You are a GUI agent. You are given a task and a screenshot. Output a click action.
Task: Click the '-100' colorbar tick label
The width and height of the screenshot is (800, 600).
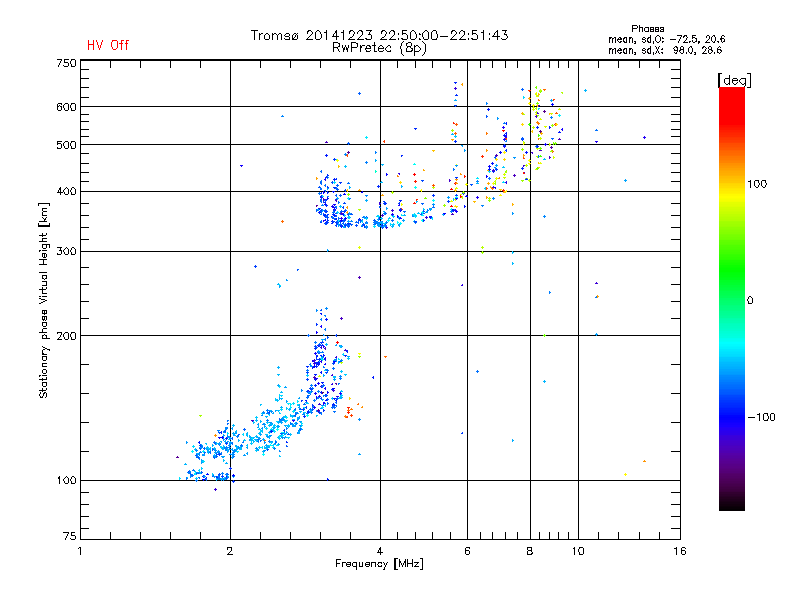[x=762, y=417]
